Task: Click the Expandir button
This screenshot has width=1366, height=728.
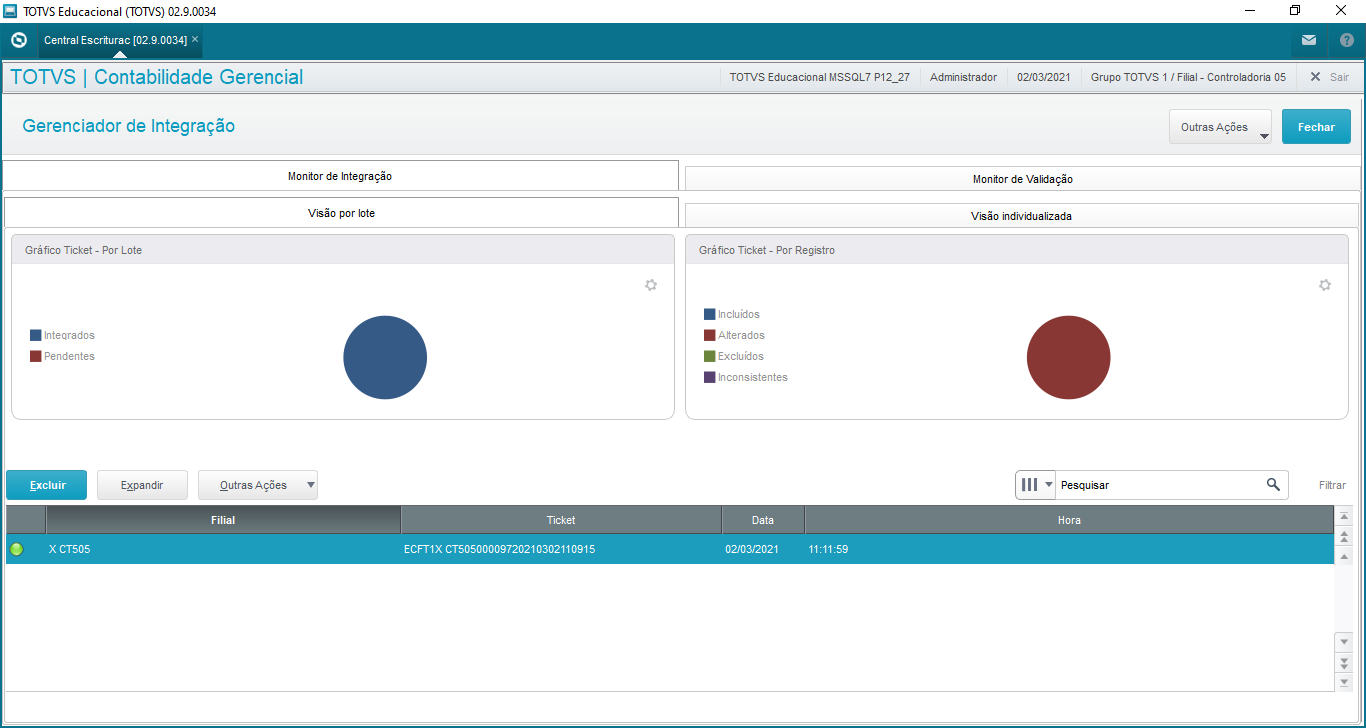Action: [142, 485]
